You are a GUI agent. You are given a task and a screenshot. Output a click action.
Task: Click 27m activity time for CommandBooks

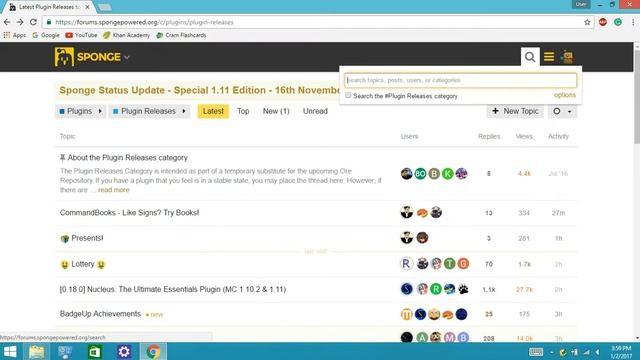click(558, 213)
